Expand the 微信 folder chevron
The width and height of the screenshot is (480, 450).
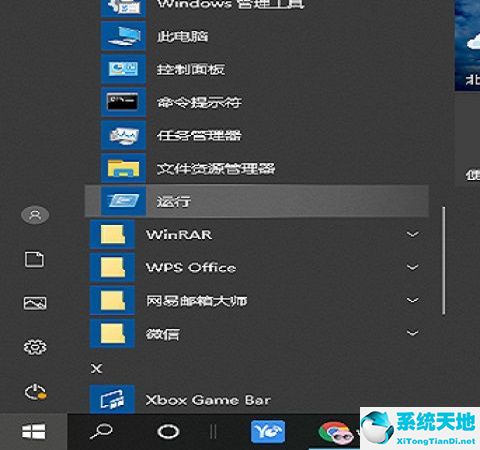[x=413, y=333]
